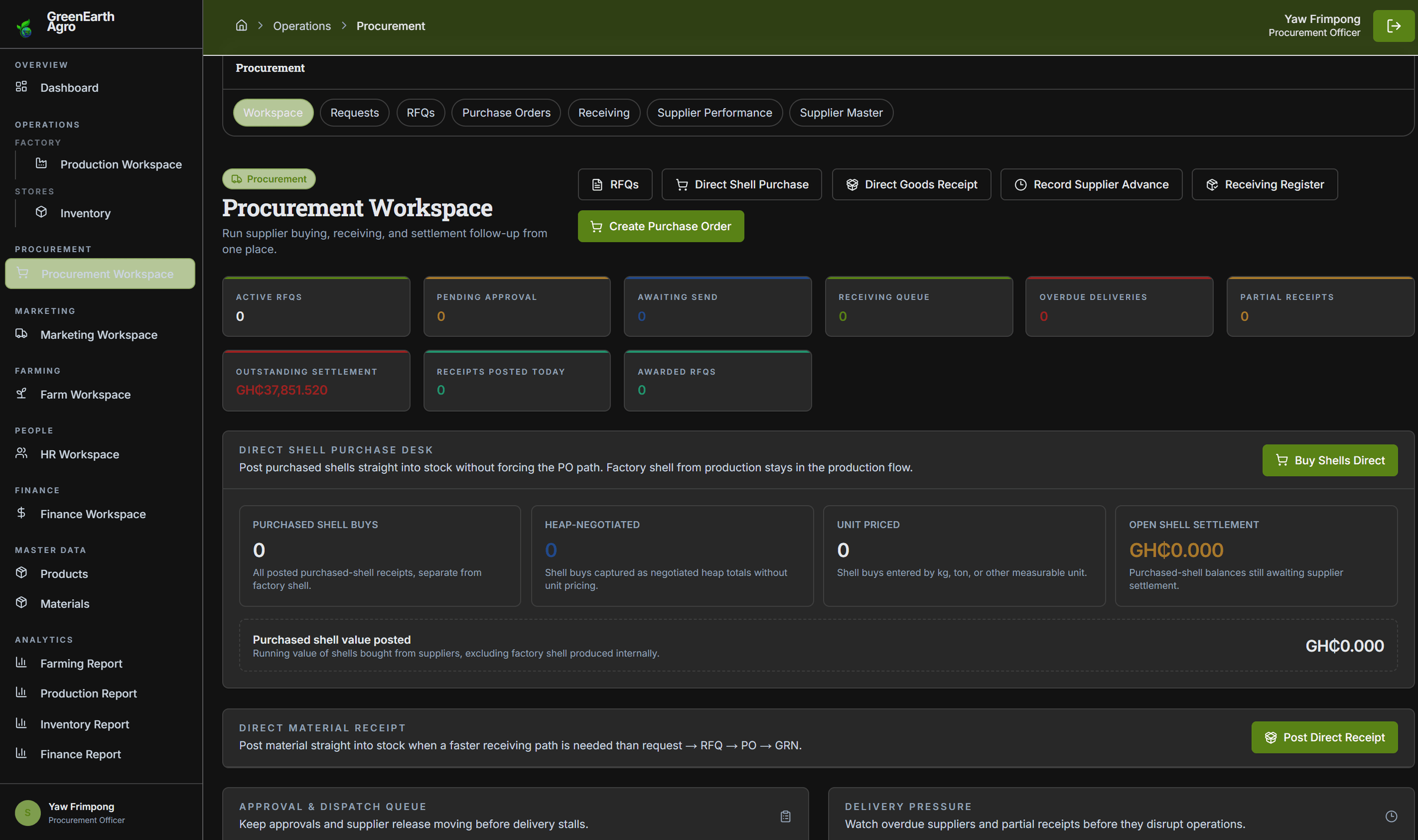Click Create Purchase Order
This screenshot has height=840, width=1418.
tap(661, 226)
